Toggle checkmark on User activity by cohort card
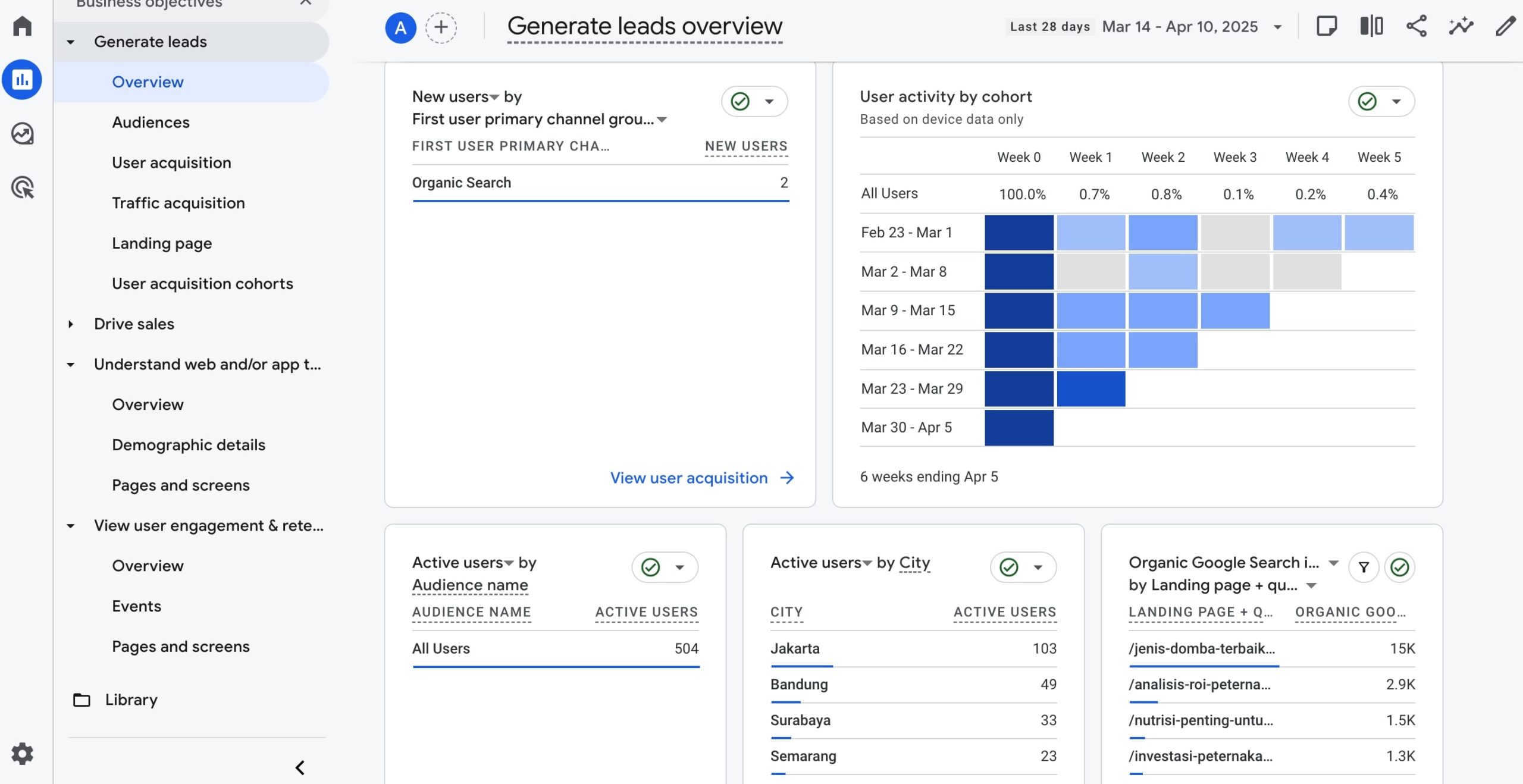Image resolution: width=1523 pixels, height=784 pixels. pyautogui.click(x=1367, y=102)
